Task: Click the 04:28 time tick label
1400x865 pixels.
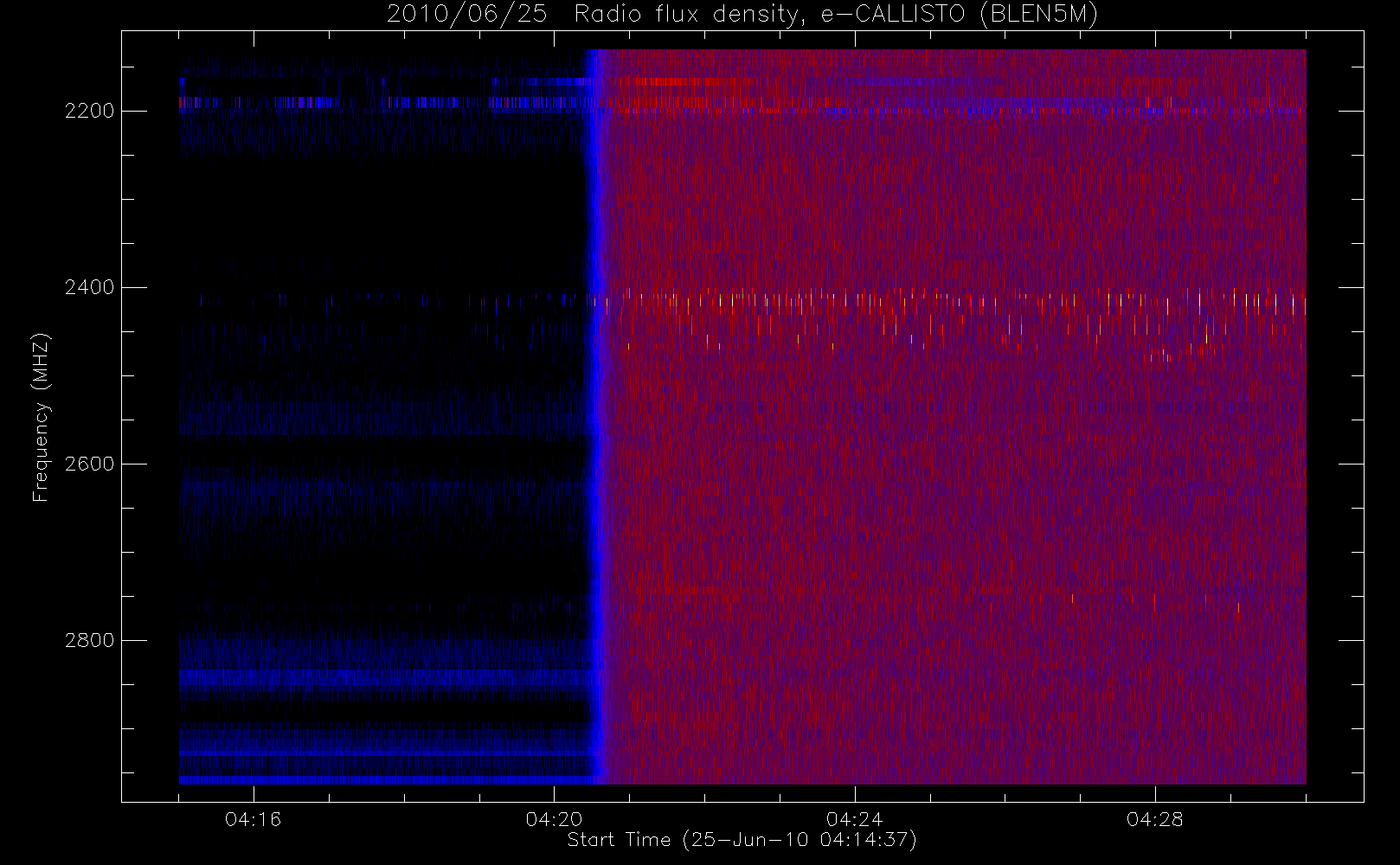Action: [1155, 819]
